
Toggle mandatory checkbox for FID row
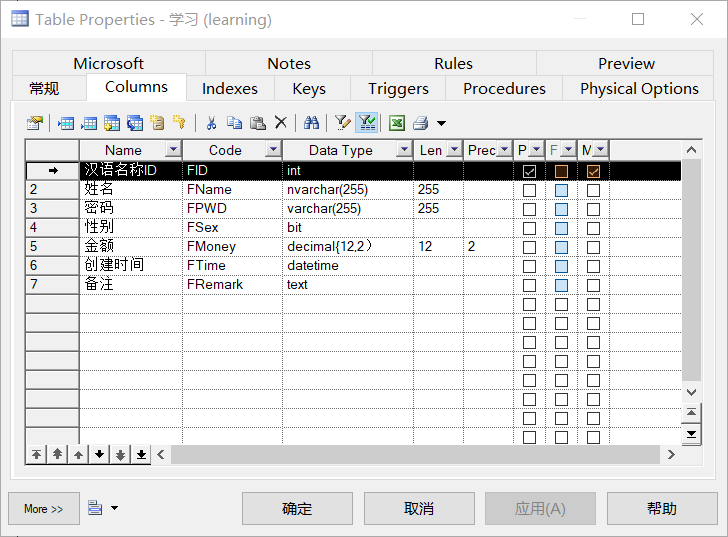(x=593, y=172)
